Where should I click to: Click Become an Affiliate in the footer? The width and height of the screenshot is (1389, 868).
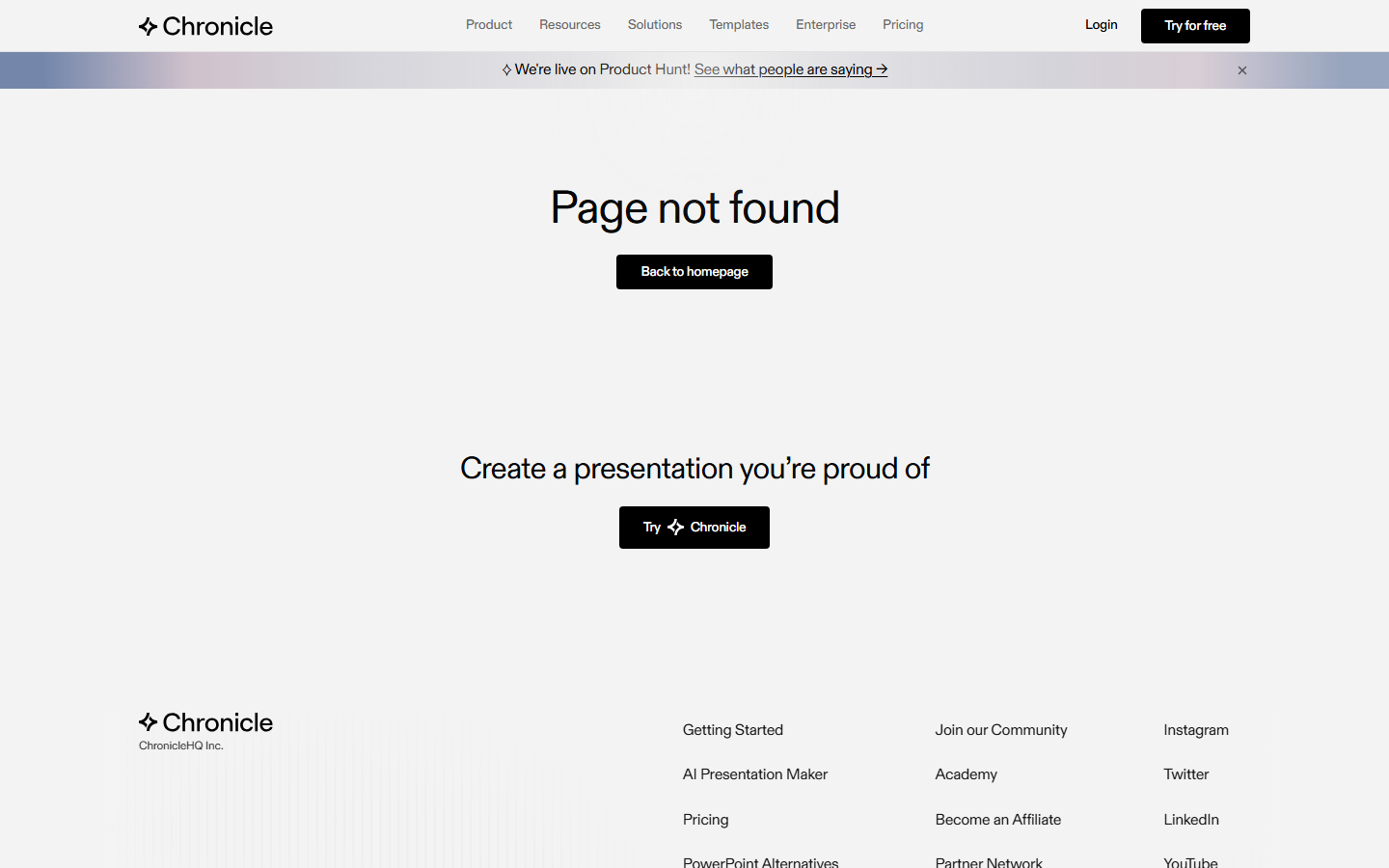998,820
